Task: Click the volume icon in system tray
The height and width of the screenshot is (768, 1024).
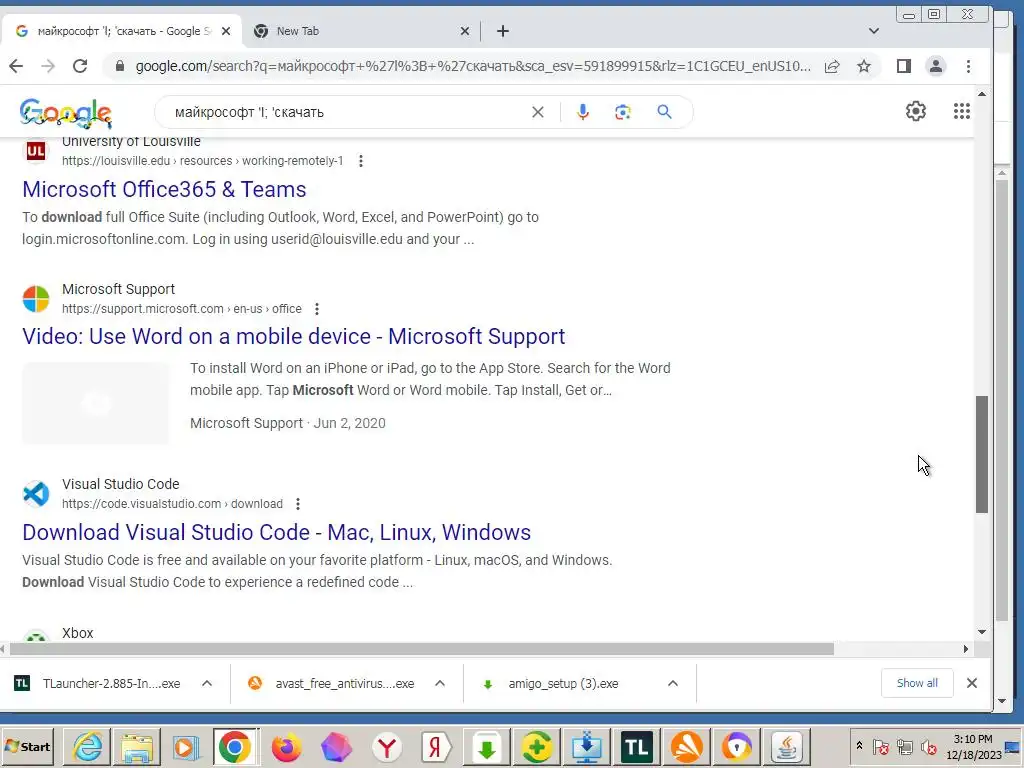Action: 928,747
